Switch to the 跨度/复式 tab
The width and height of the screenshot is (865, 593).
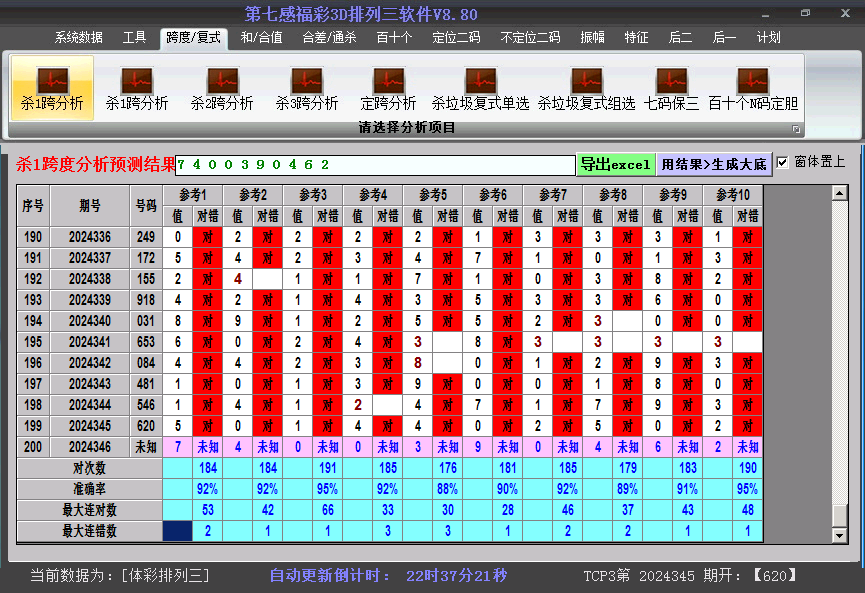pos(194,38)
